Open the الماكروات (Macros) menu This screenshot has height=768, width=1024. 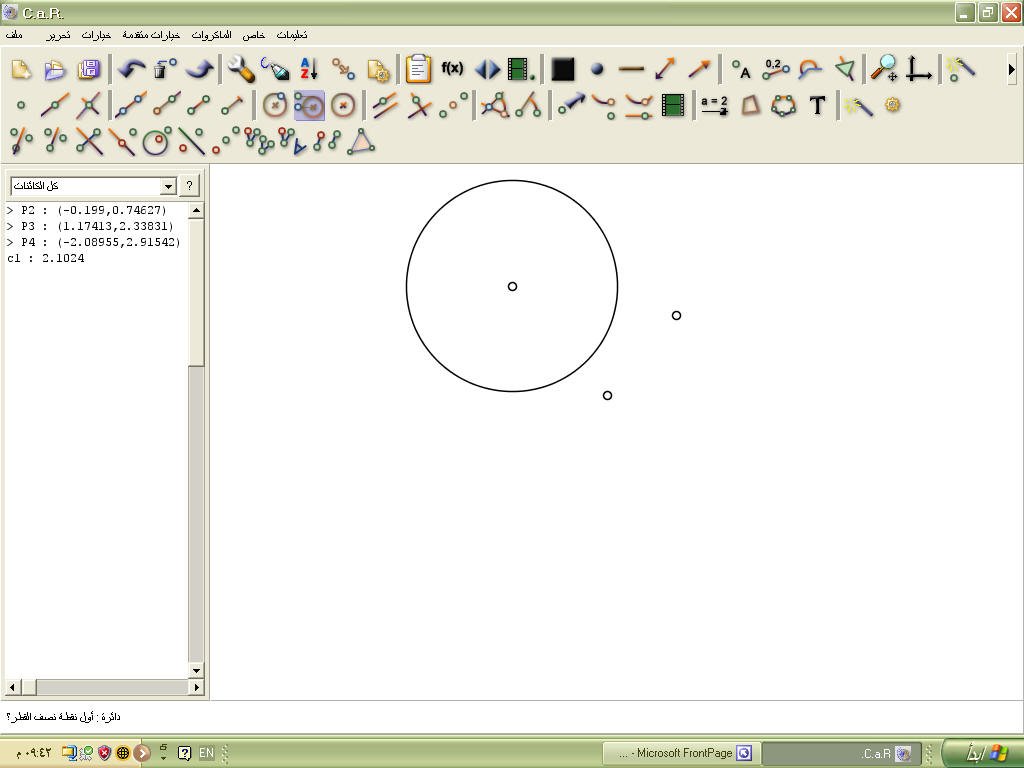[x=211, y=35]
